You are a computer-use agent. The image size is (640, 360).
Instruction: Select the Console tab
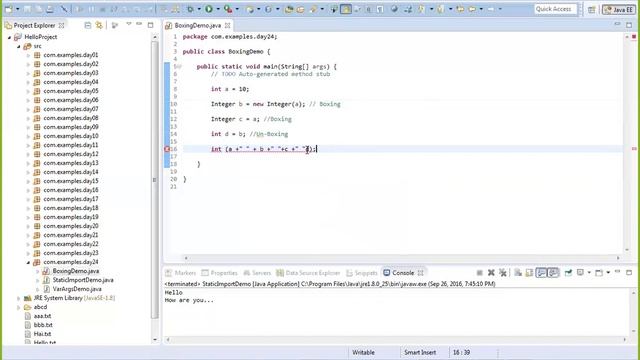click(x=403, y=273)
